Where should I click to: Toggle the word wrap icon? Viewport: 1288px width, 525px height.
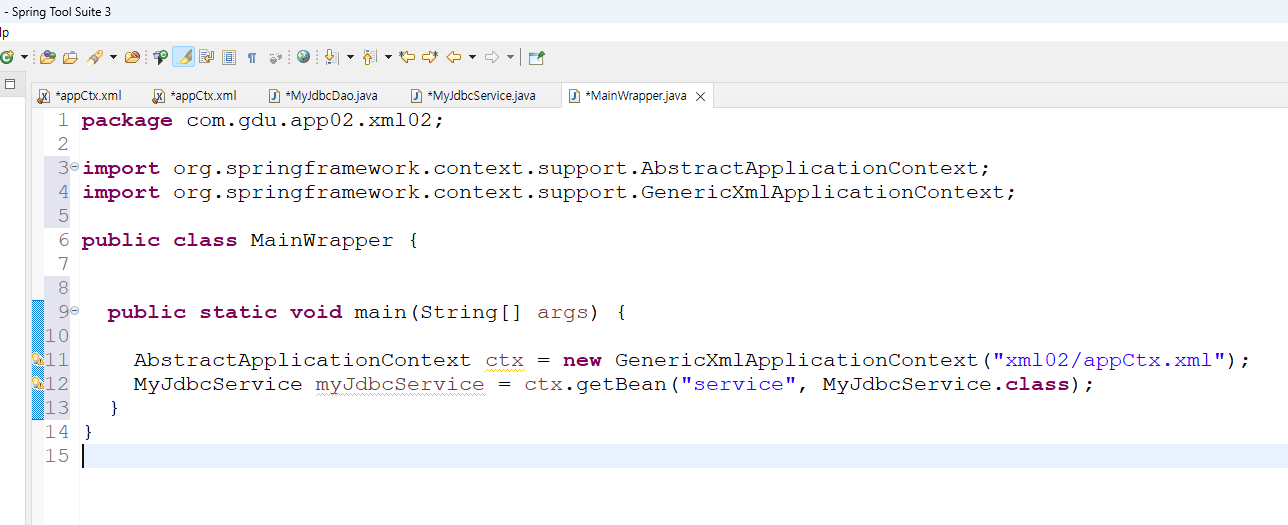206,57
